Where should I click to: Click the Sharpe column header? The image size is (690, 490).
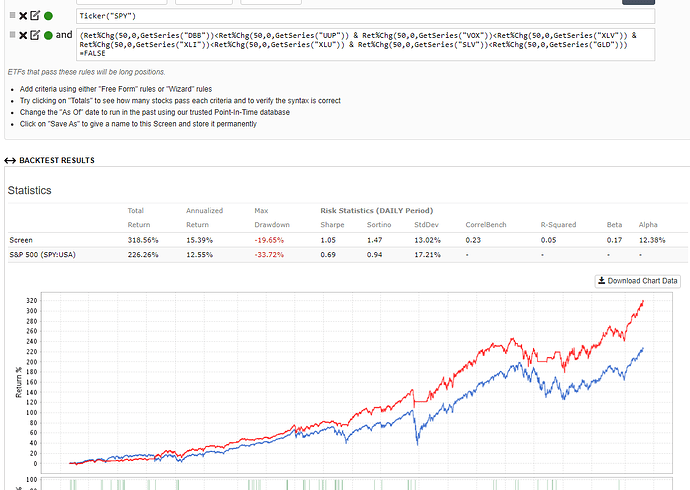pos(334,225)
